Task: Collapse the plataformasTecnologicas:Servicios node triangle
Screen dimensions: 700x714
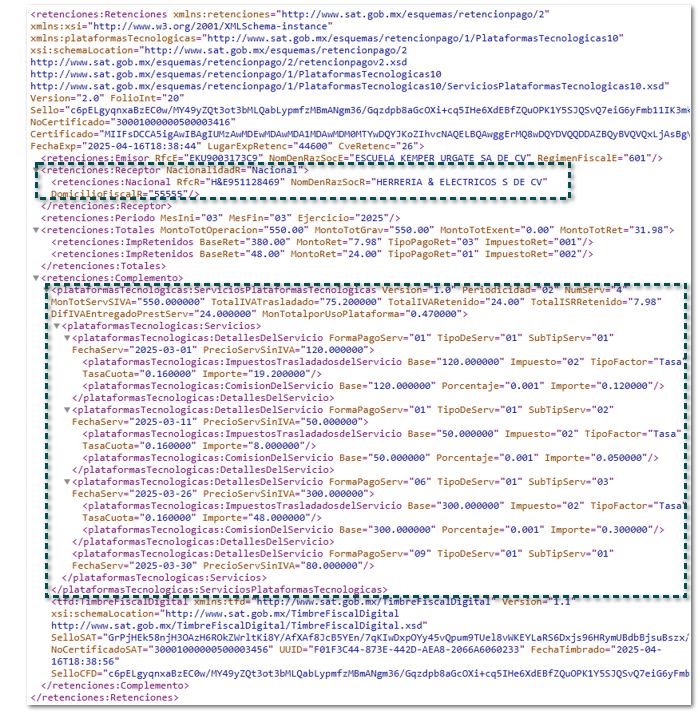Action: click(57, 326)
